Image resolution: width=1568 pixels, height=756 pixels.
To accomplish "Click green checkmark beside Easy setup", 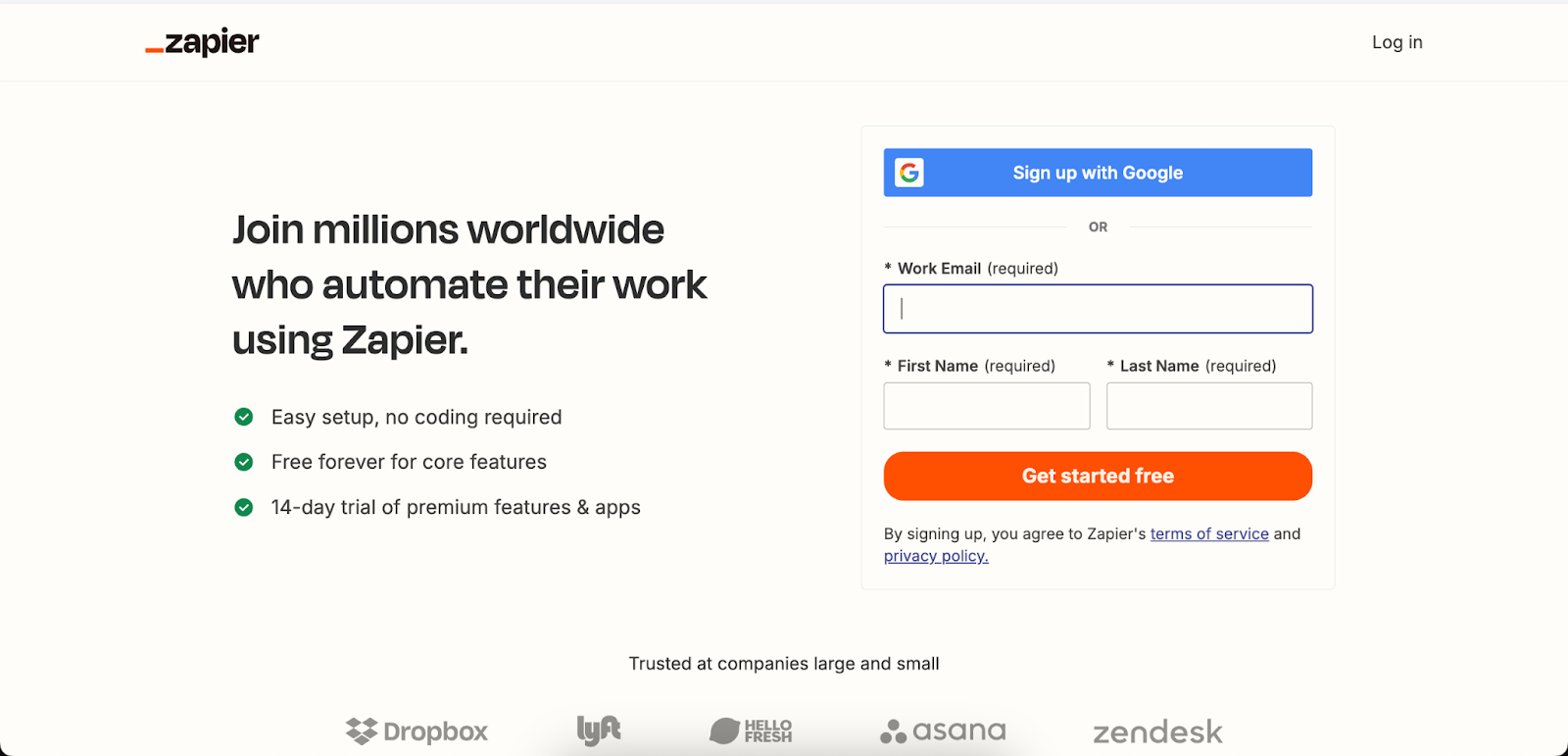I will pyautogui.click(x=244, y=417).
